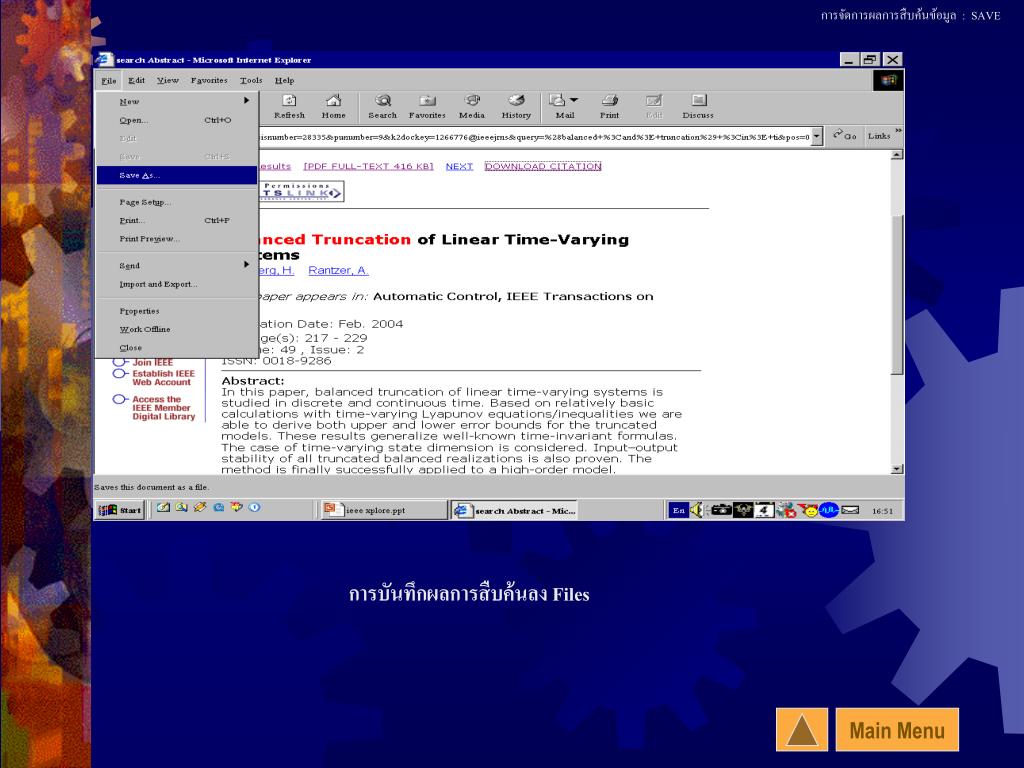Expand the address bar dropdown
The height and width of the screenshot is (768, 1024).
click(816, 136)
